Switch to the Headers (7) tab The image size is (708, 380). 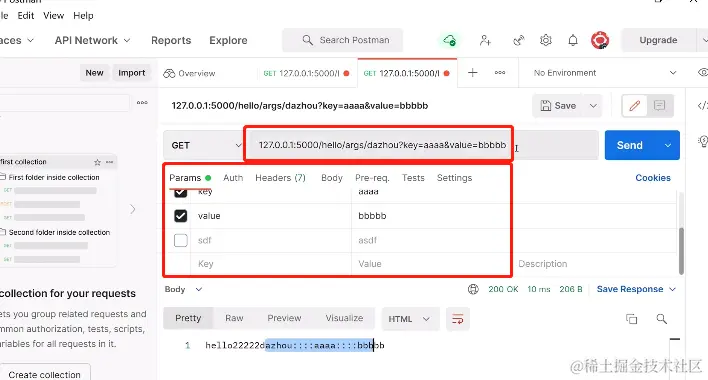point(280,178)
